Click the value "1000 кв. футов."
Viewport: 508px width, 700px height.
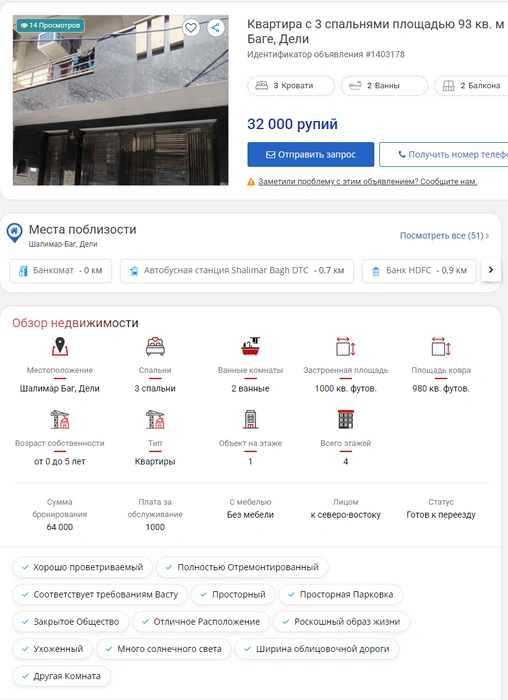[x=346, y=388]
